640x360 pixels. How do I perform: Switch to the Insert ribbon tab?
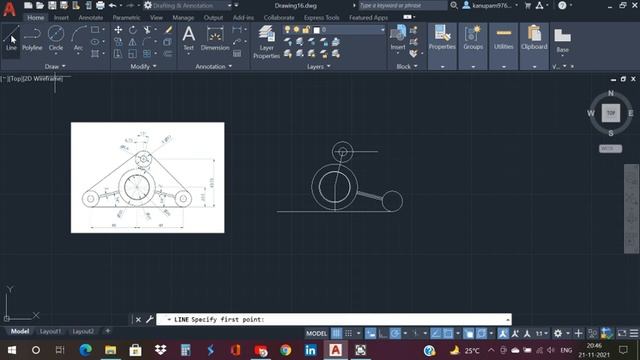pos(61,18)
